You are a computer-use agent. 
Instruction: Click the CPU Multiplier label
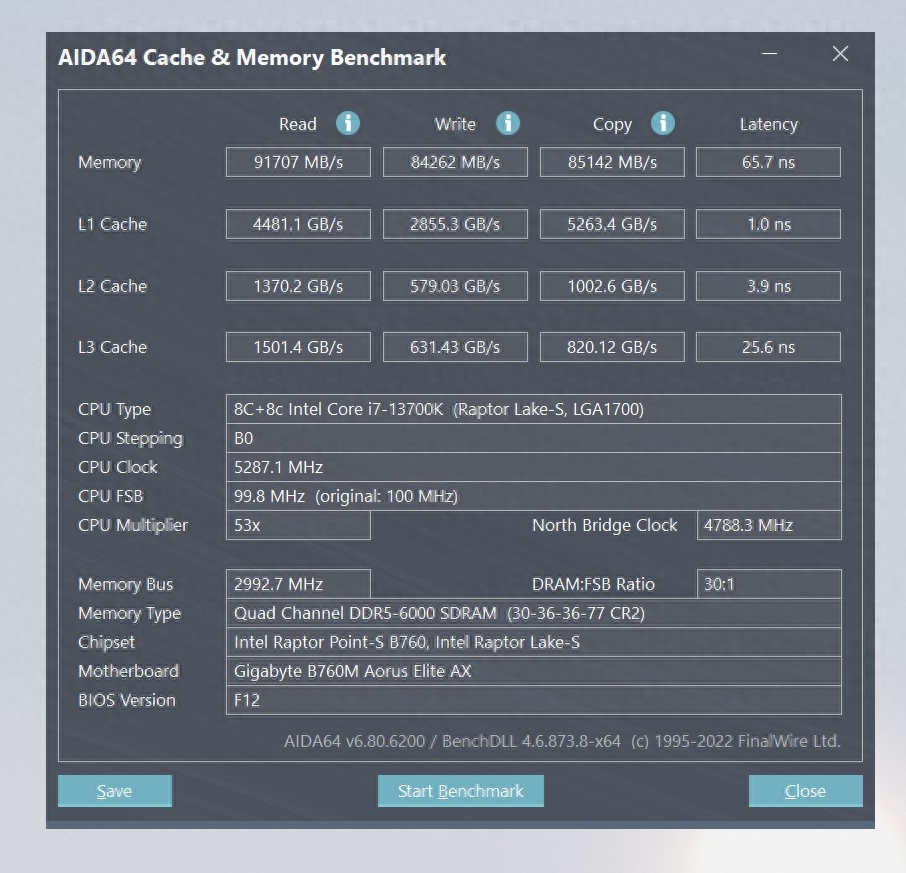click(x=133, y=525)
